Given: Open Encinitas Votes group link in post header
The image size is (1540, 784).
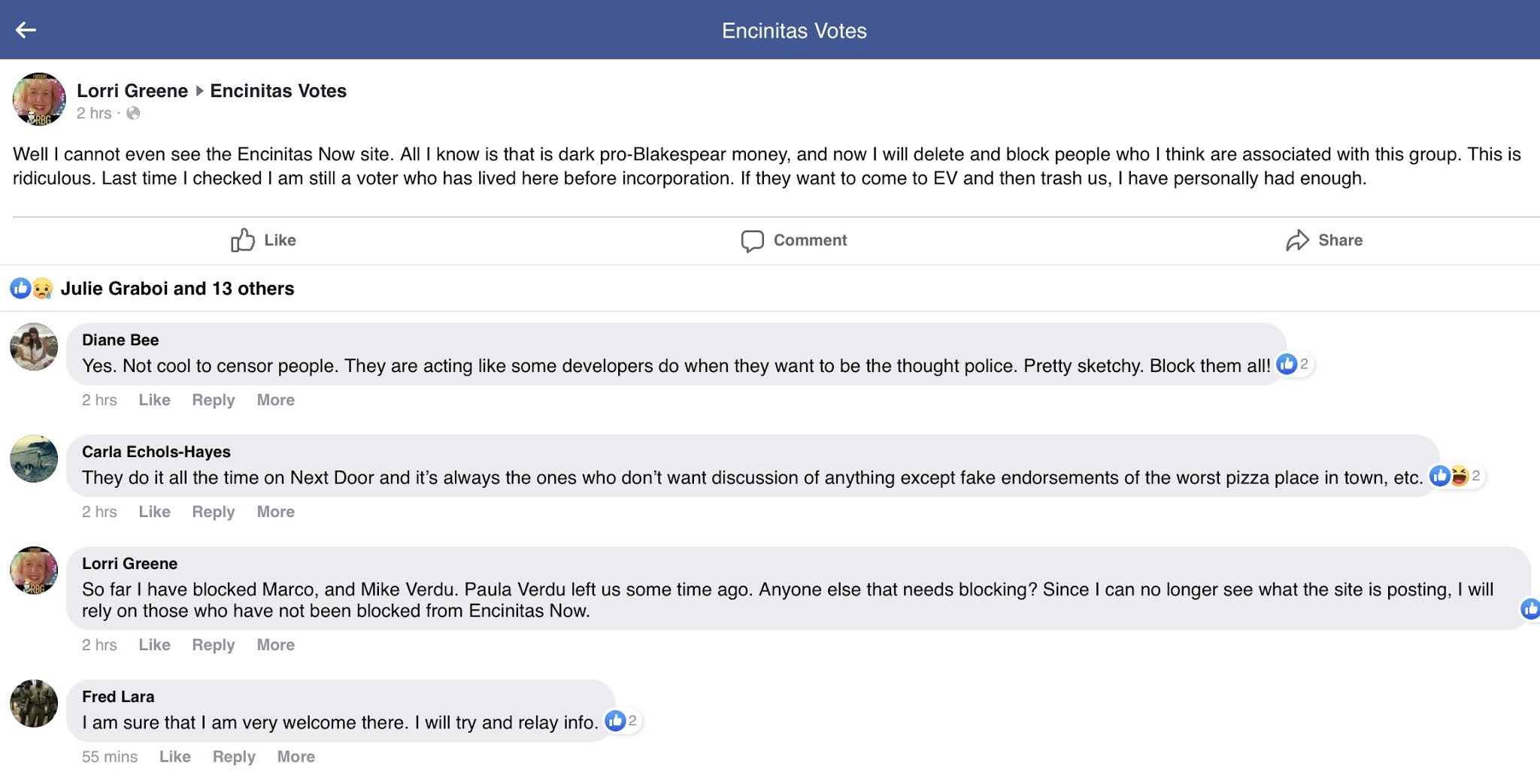Looking at the screenshot, I should click(x=278, y=91).
